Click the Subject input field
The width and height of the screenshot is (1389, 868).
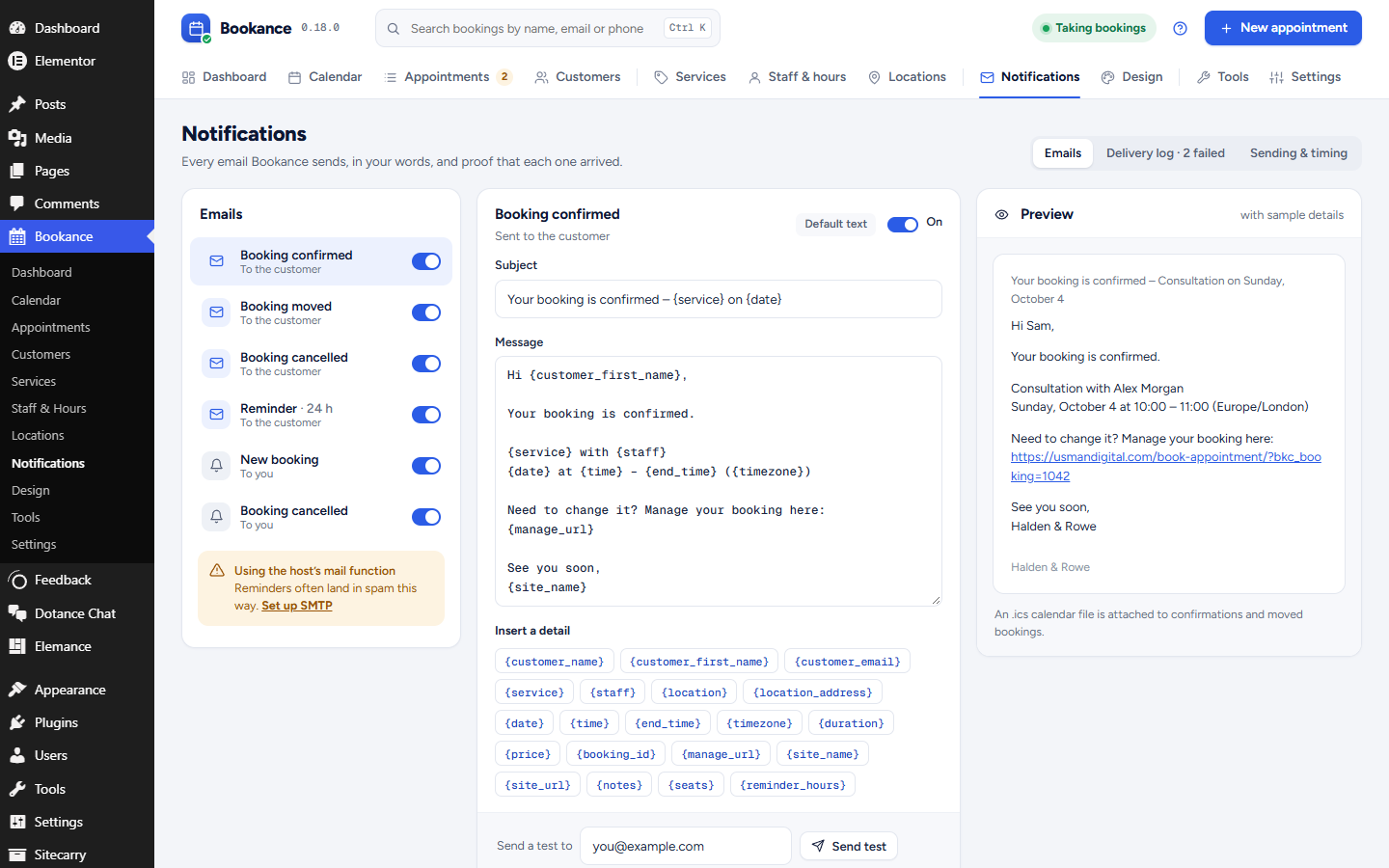pyautogui.click(x=719, y=299)
